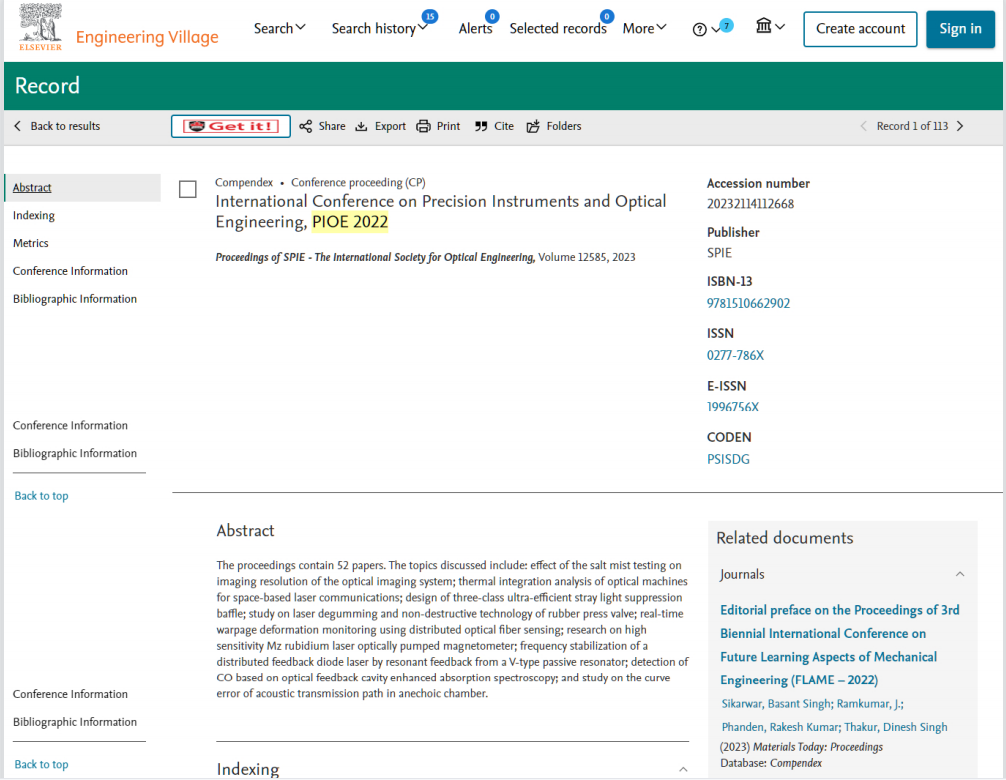Expand the help dropdown chevron
Viewport: 1006px width, 780px height.
coord(715,30)
